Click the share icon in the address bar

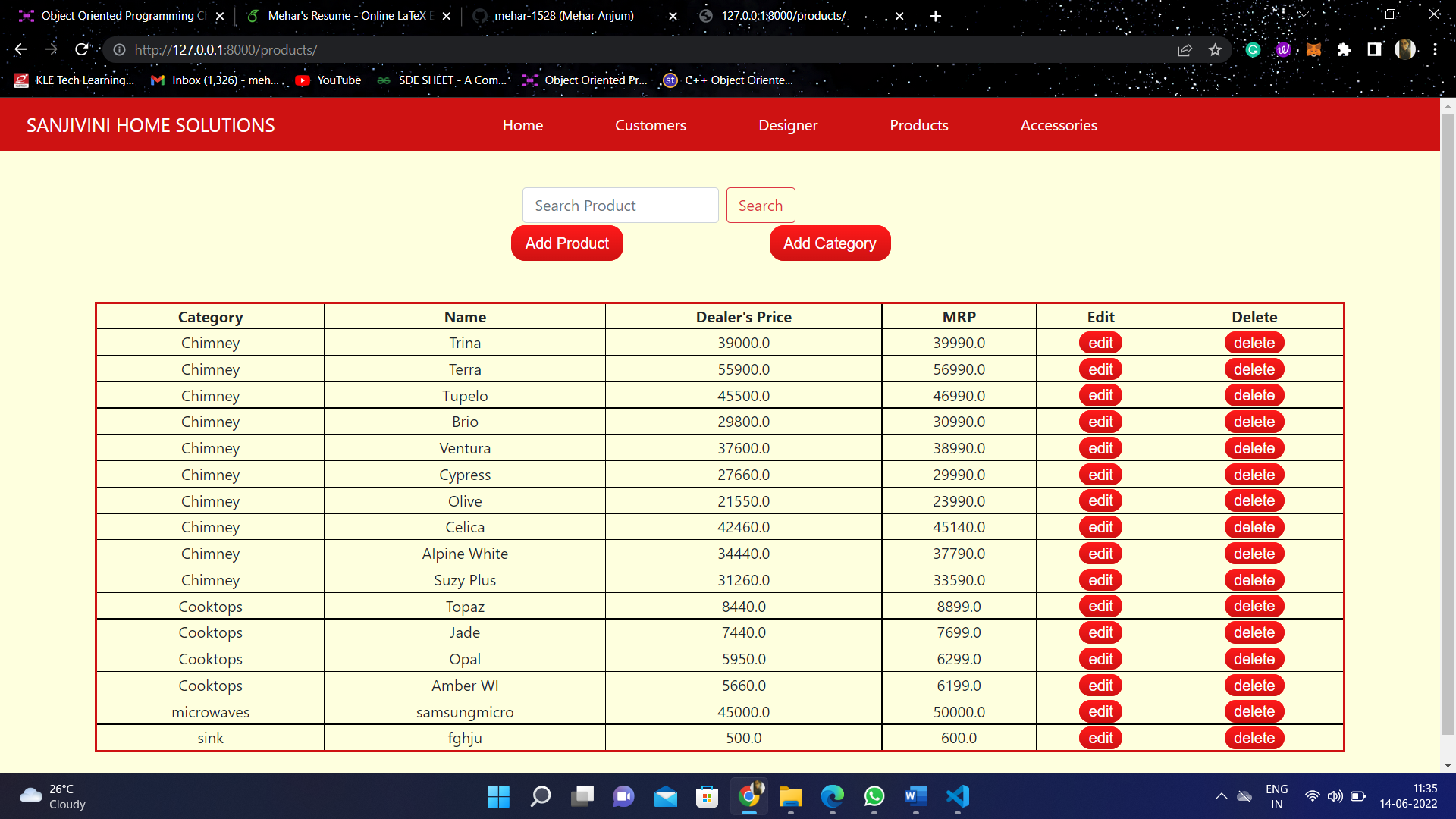coord(1185,49)
